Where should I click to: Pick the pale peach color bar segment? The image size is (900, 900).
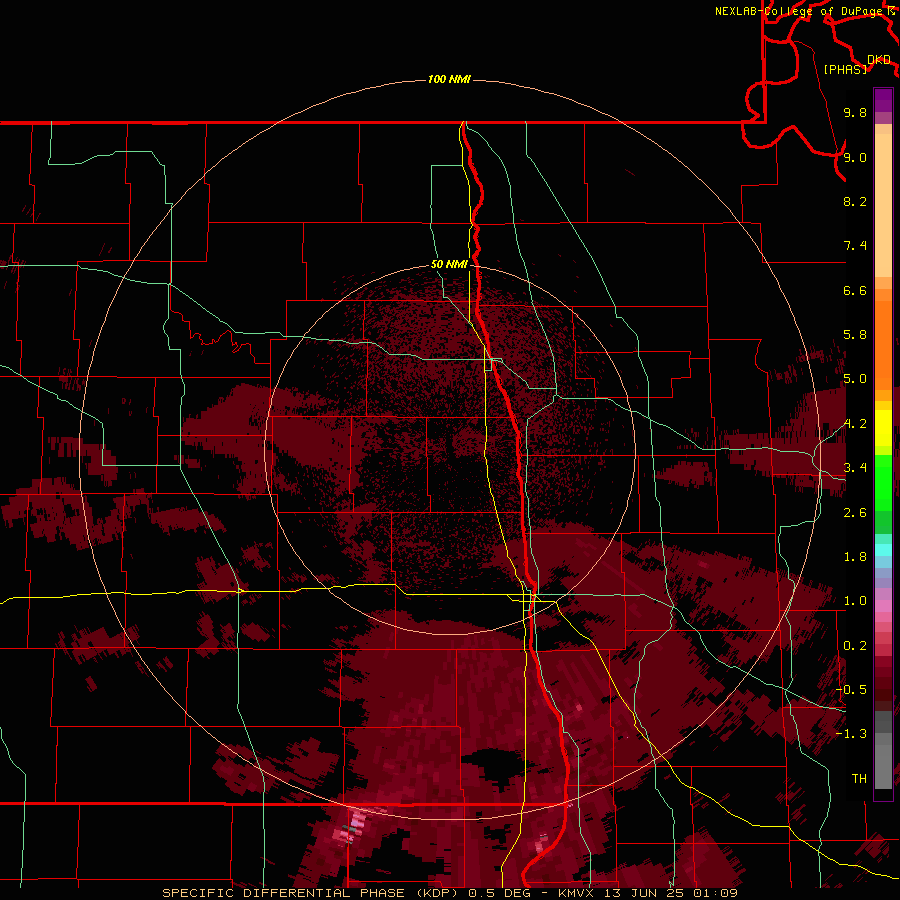point(883,205)
